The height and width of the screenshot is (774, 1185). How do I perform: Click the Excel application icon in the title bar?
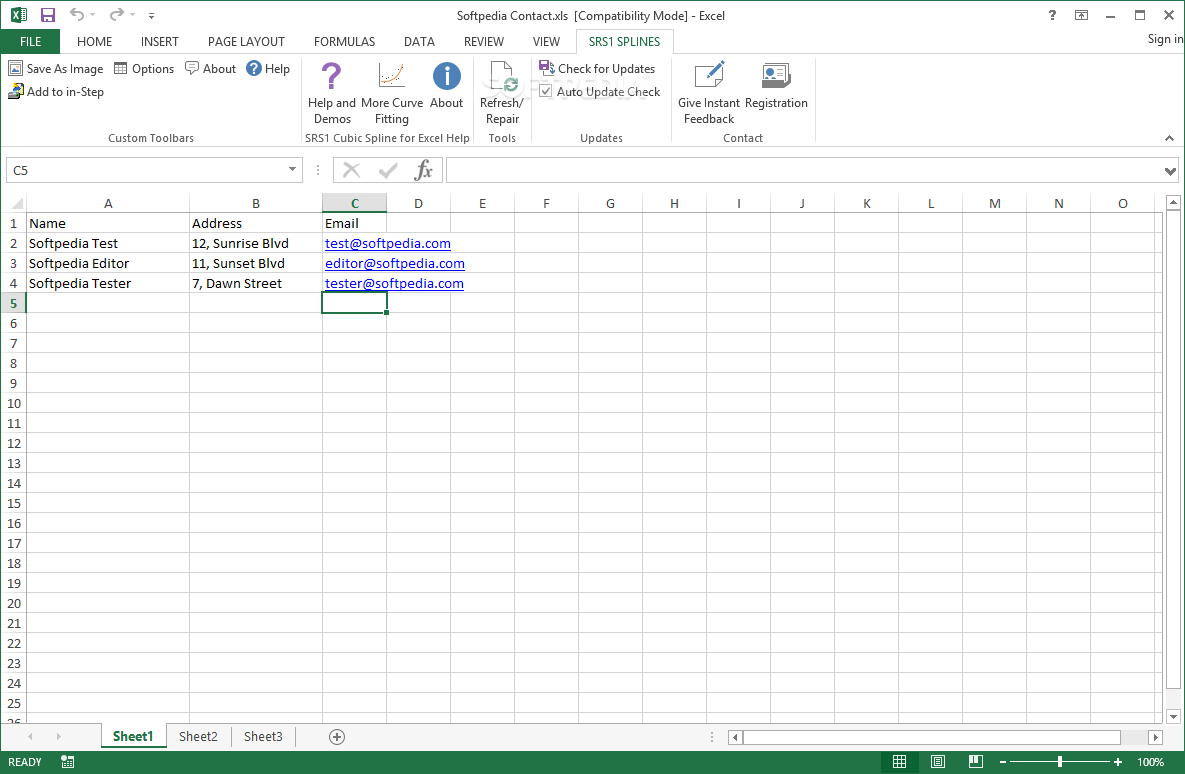(x=19, y=15)
